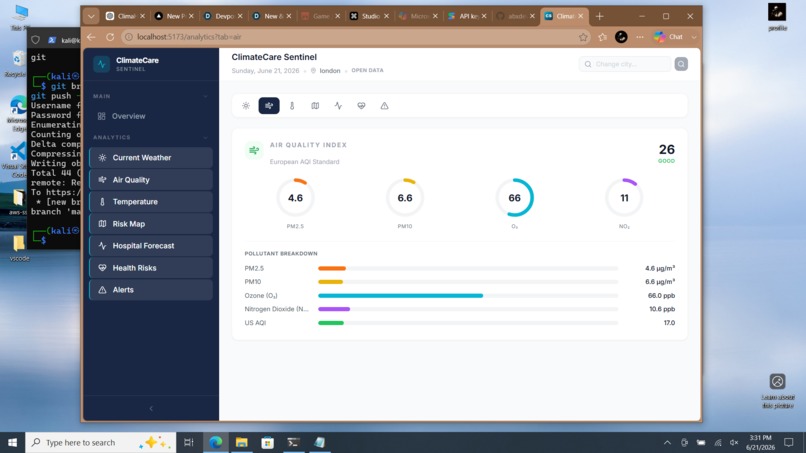Click the ClimateCare Sentinel logo icon
The width and height of the screenshot is (806, 453).
(101, 64)
